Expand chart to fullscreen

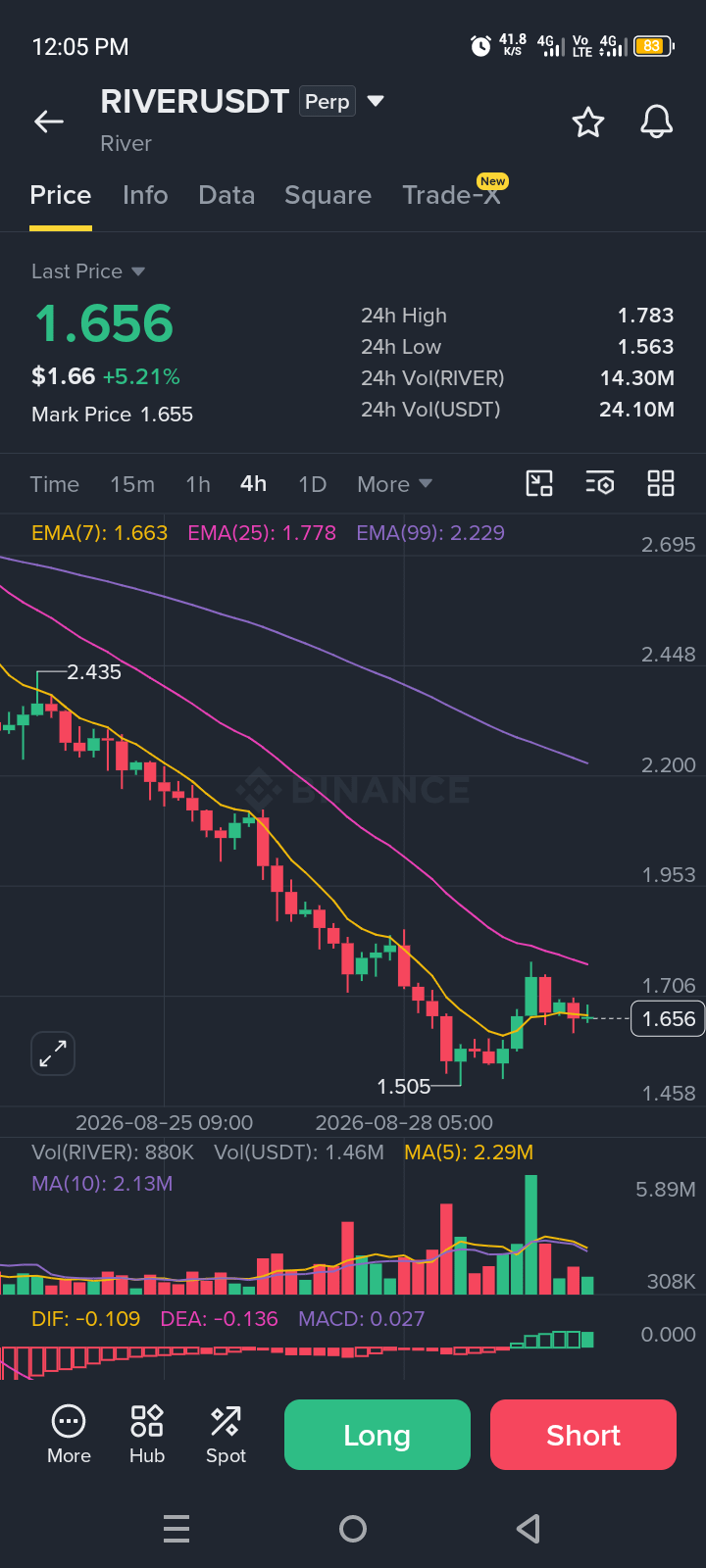[x=53, y=1054]
